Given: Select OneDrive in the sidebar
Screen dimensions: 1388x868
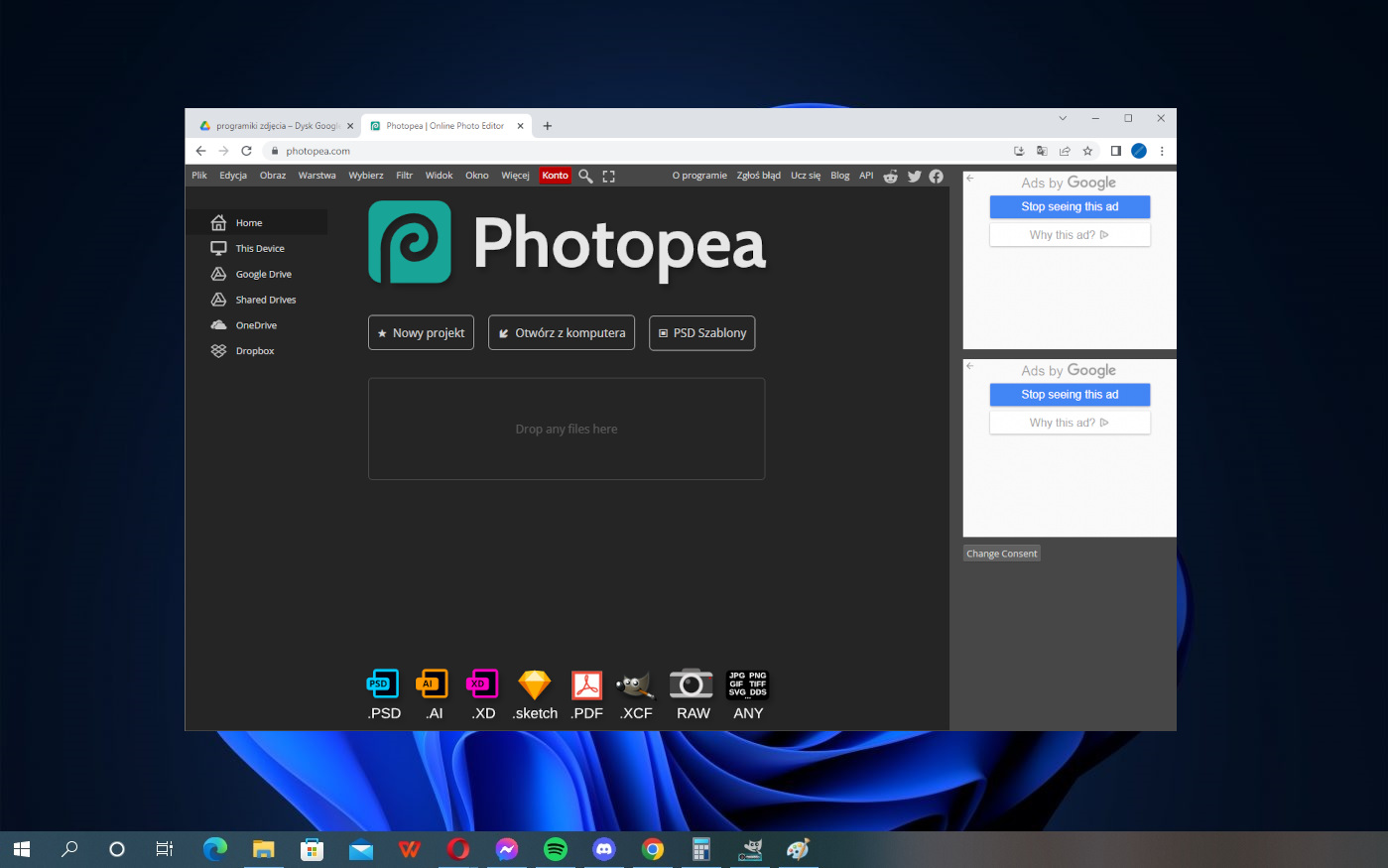Looking at the screenshot, I should pos(257,325).
